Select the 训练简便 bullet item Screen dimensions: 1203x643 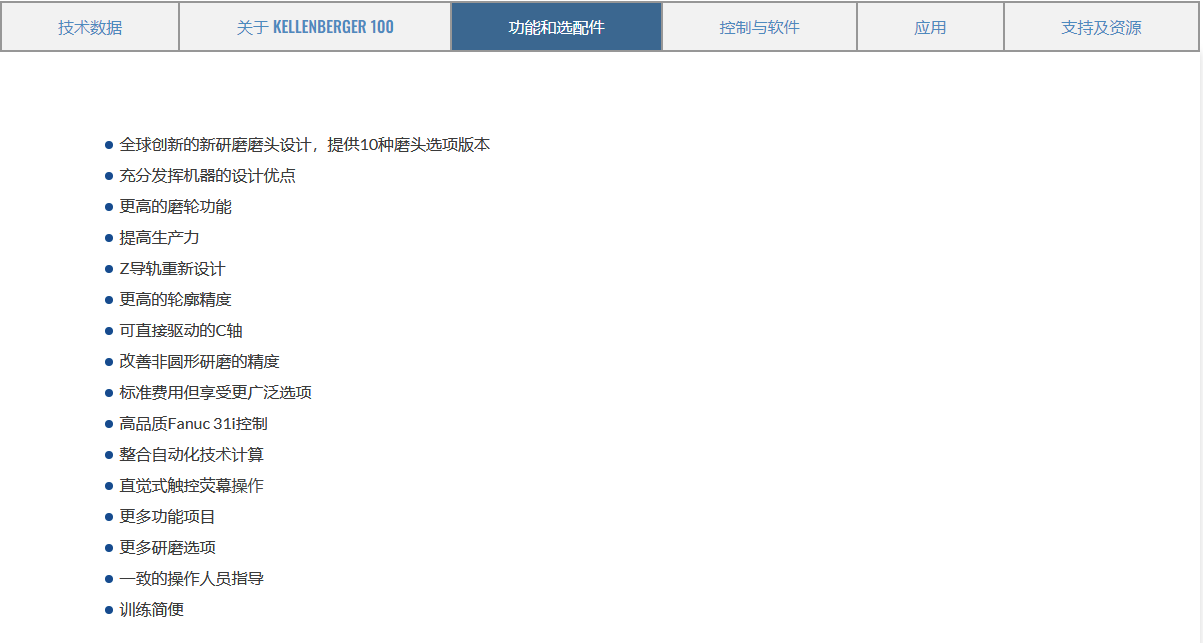pos(151,610)
